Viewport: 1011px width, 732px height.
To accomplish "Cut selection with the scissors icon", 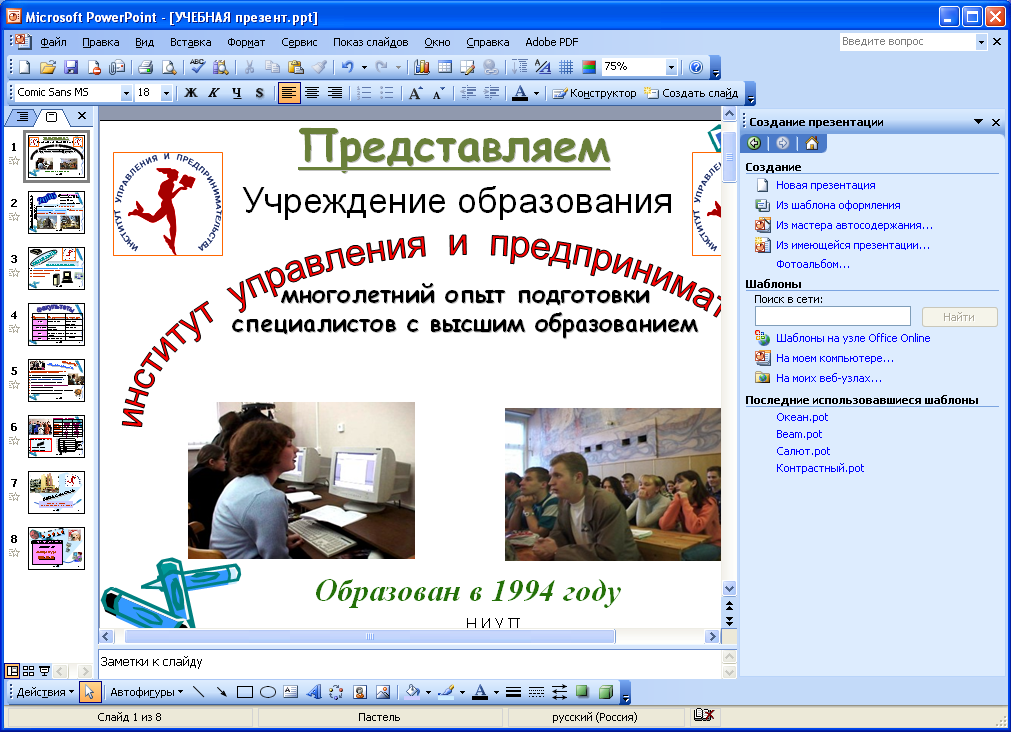I will pos(249,67).
